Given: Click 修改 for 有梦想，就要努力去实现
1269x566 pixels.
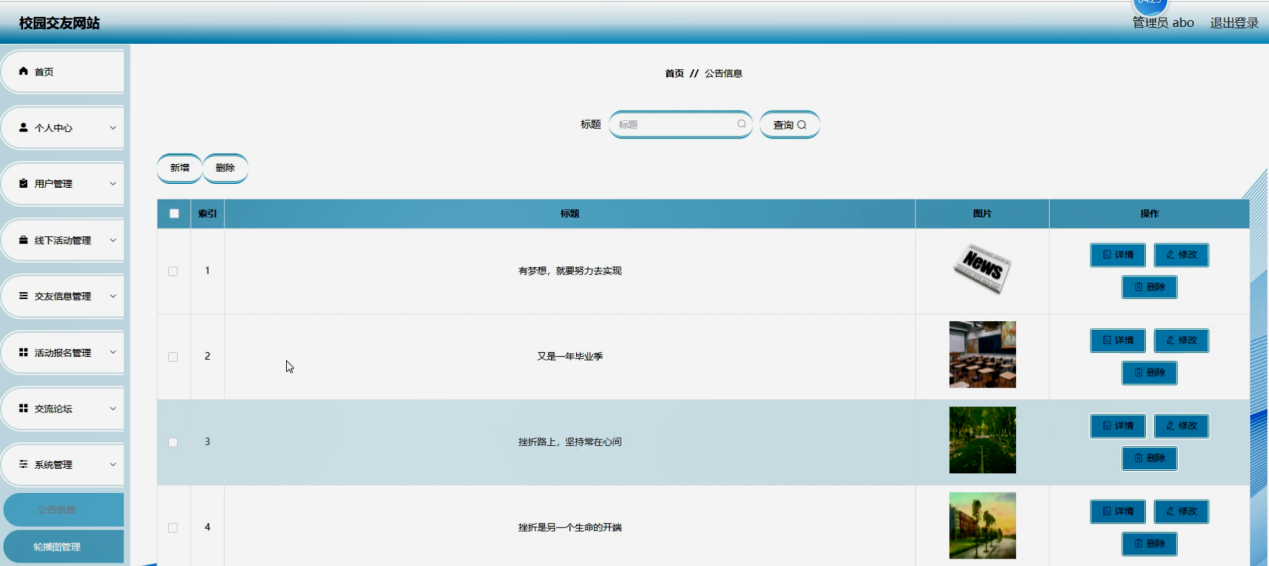Looking at the screenshot, I should (1181, 255).
